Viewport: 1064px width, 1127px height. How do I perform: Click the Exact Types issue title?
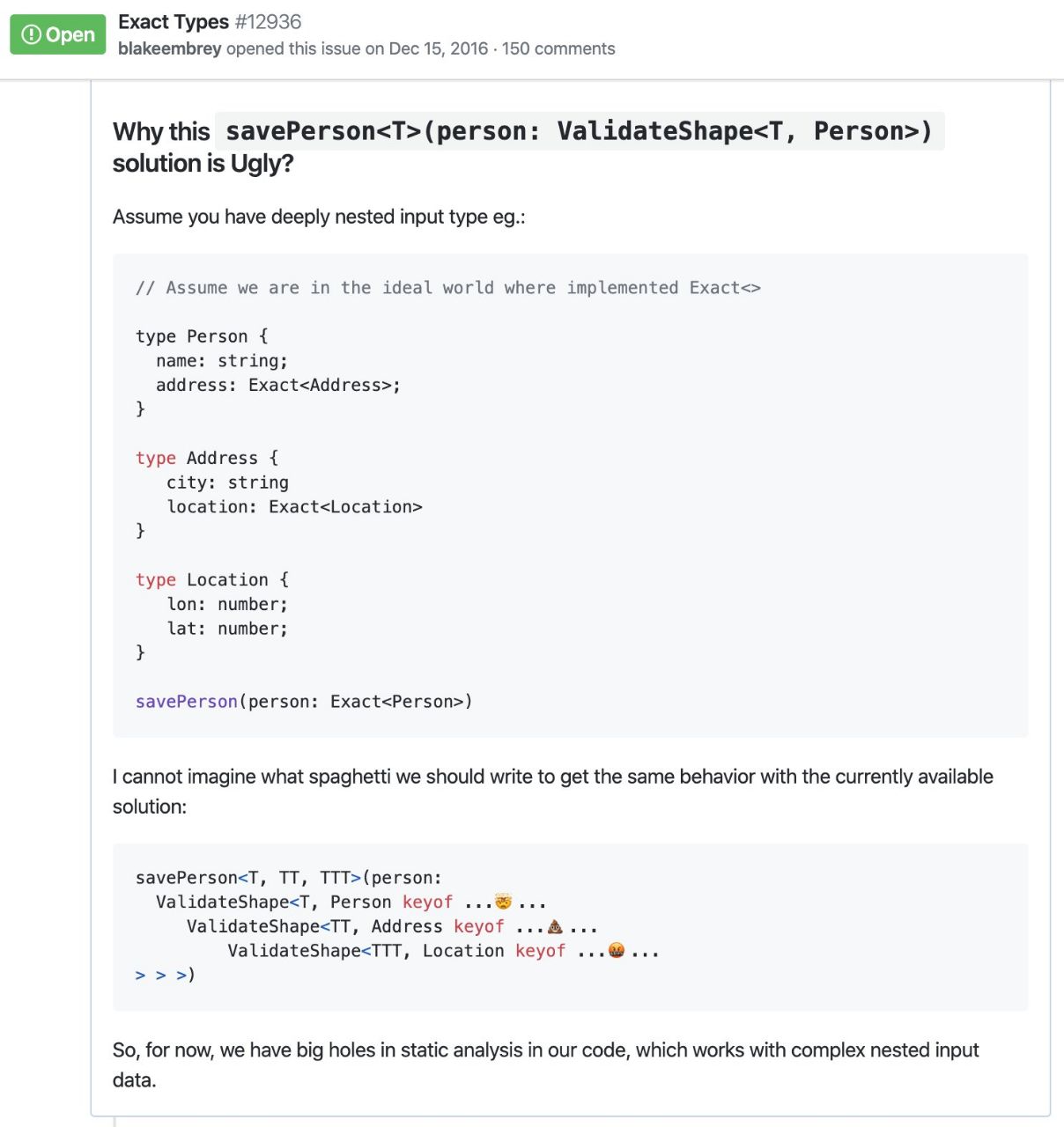point(174,21)
